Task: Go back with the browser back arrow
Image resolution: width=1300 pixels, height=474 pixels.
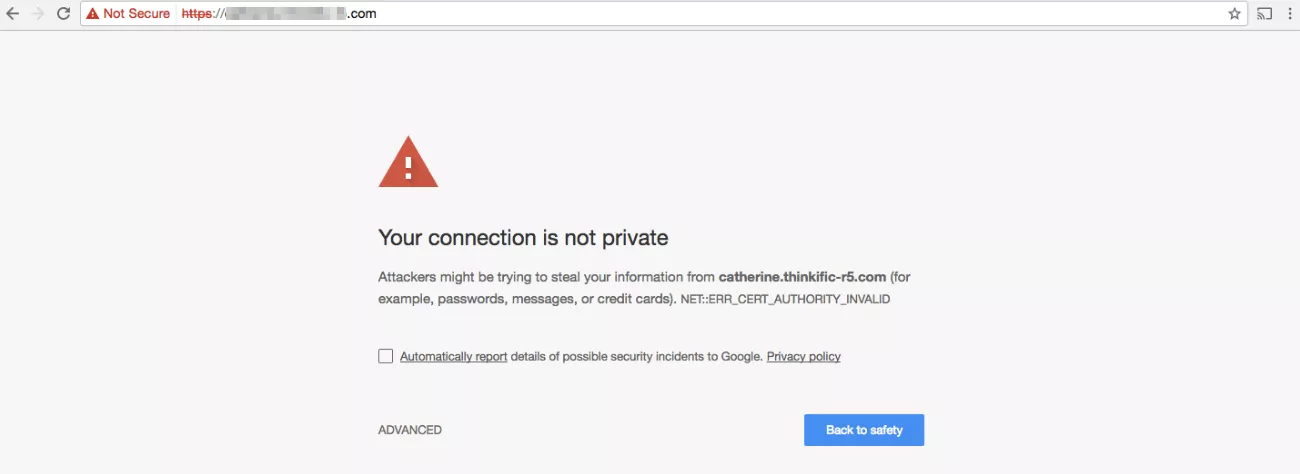Action: coord(12,14)
